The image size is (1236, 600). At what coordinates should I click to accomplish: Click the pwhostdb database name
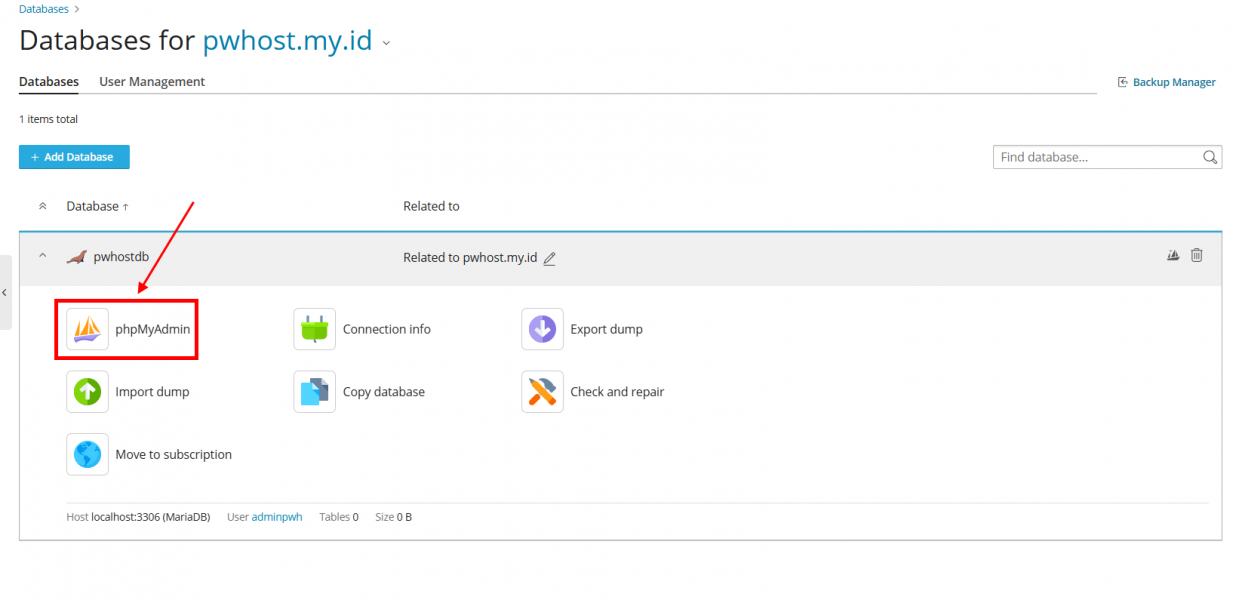click(121, 257)
